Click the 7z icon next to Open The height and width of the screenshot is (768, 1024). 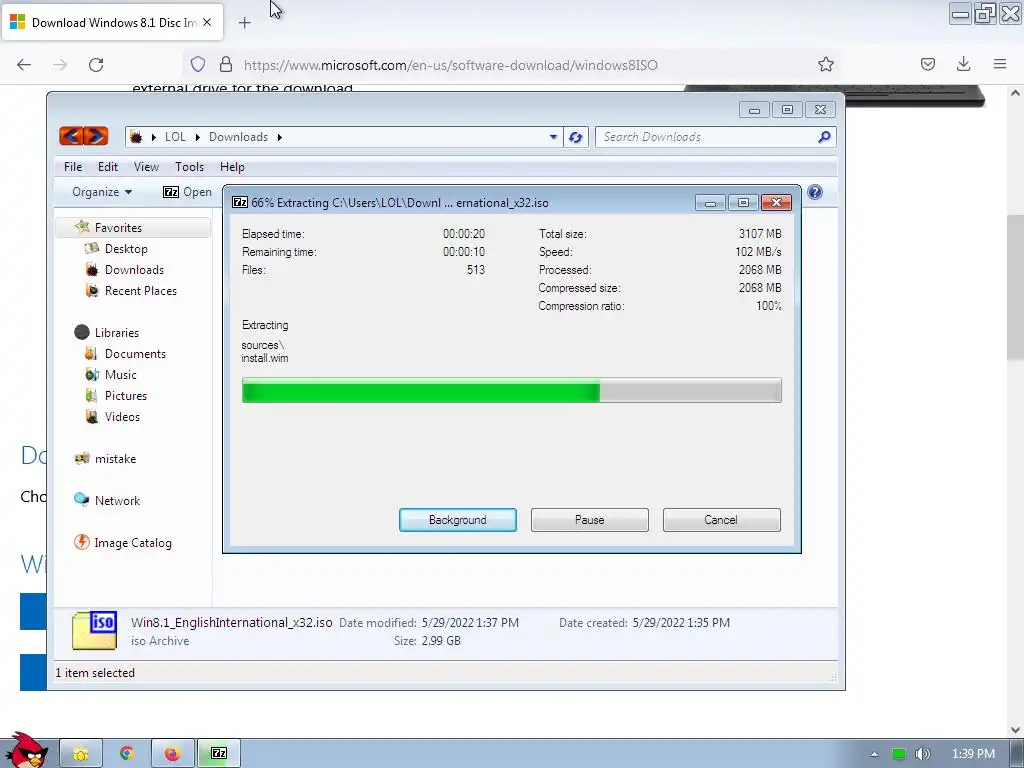(x=170, y=192)
